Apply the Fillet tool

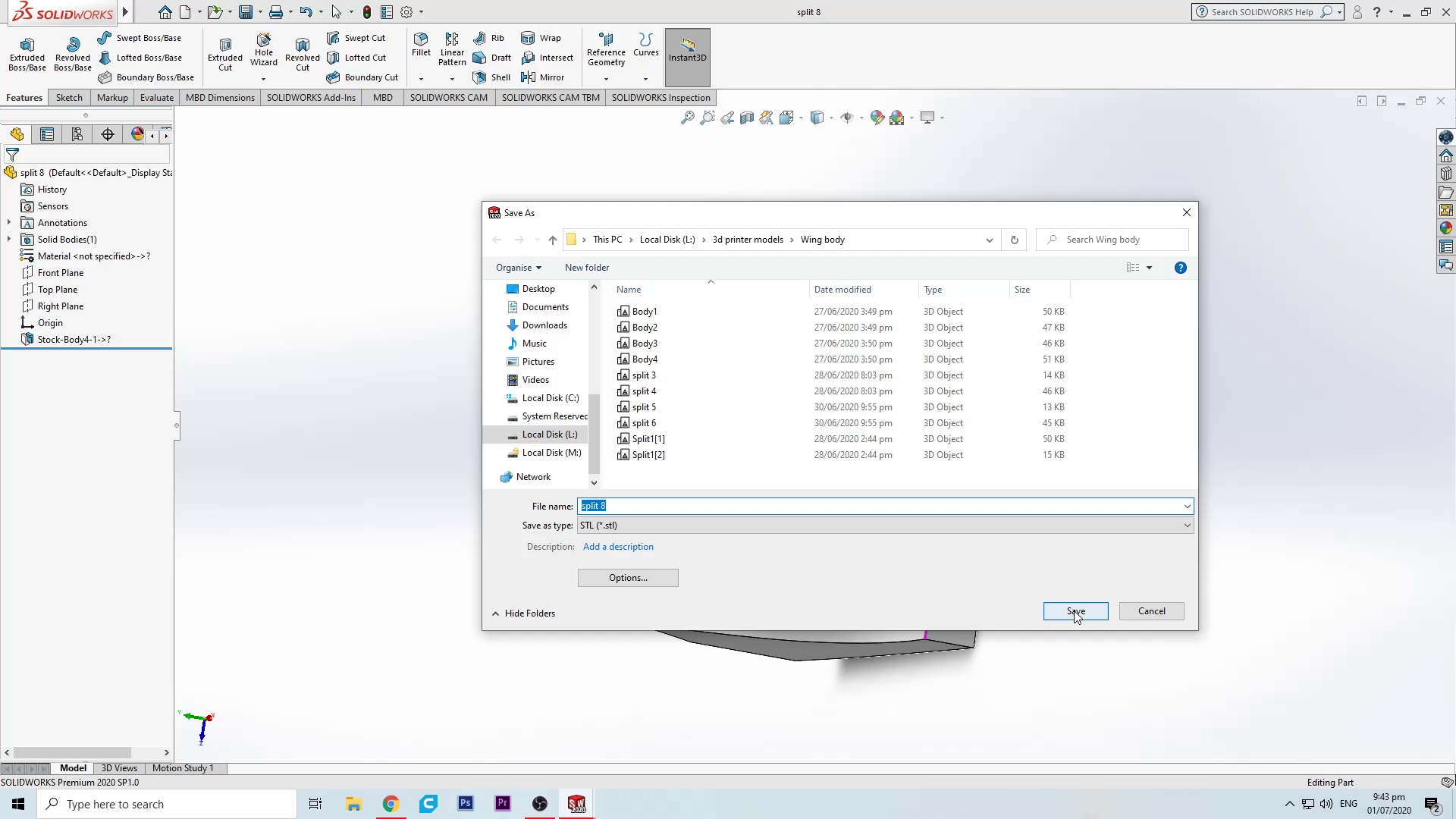pos(421,45)
